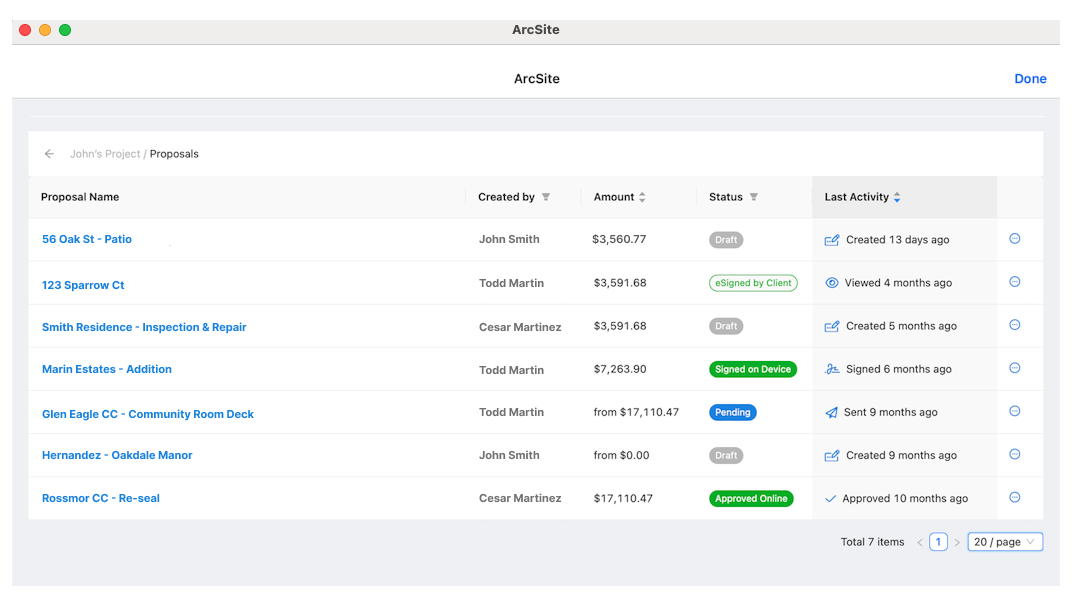Image resolution: width=1072 pixels, height=606 pixels.
Task: Click the Created by column header label
Action: coord(506,197)
